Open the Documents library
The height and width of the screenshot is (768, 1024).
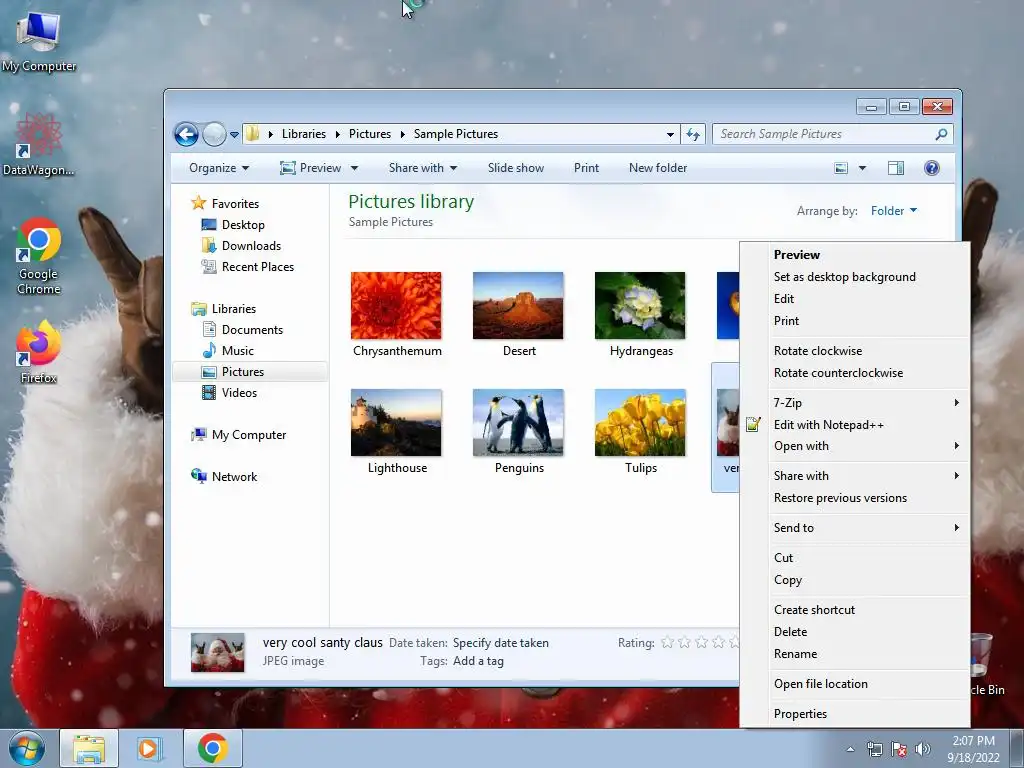252,330
